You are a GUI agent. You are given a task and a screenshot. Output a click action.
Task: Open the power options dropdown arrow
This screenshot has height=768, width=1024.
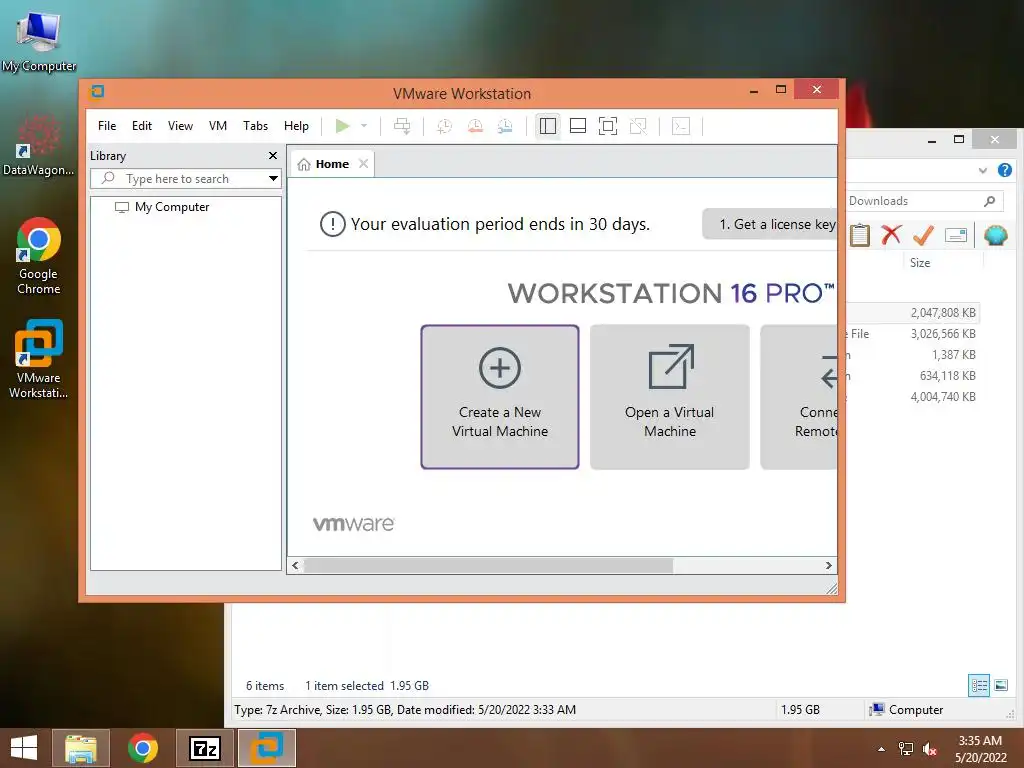tap(364, 126)
